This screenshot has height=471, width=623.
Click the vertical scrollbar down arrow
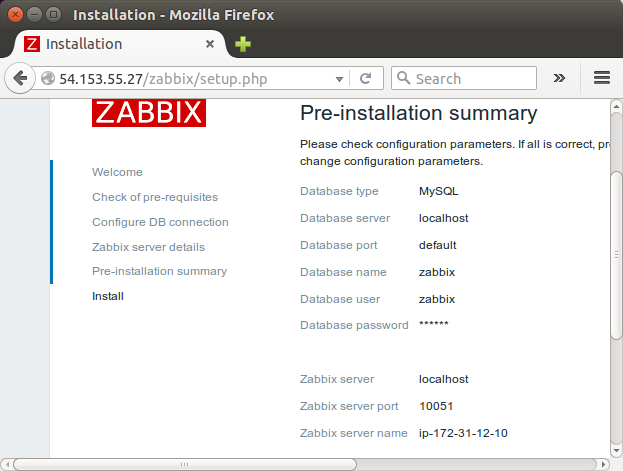click(616, 451)
